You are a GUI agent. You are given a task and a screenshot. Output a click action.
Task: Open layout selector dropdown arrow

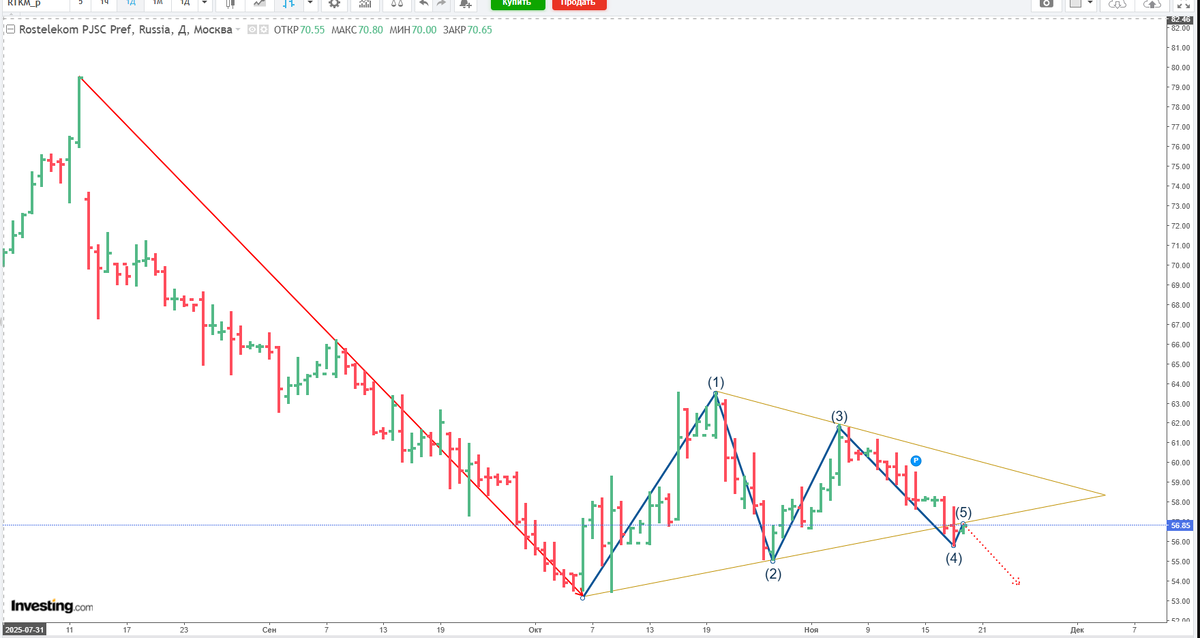coord(1090,3)
